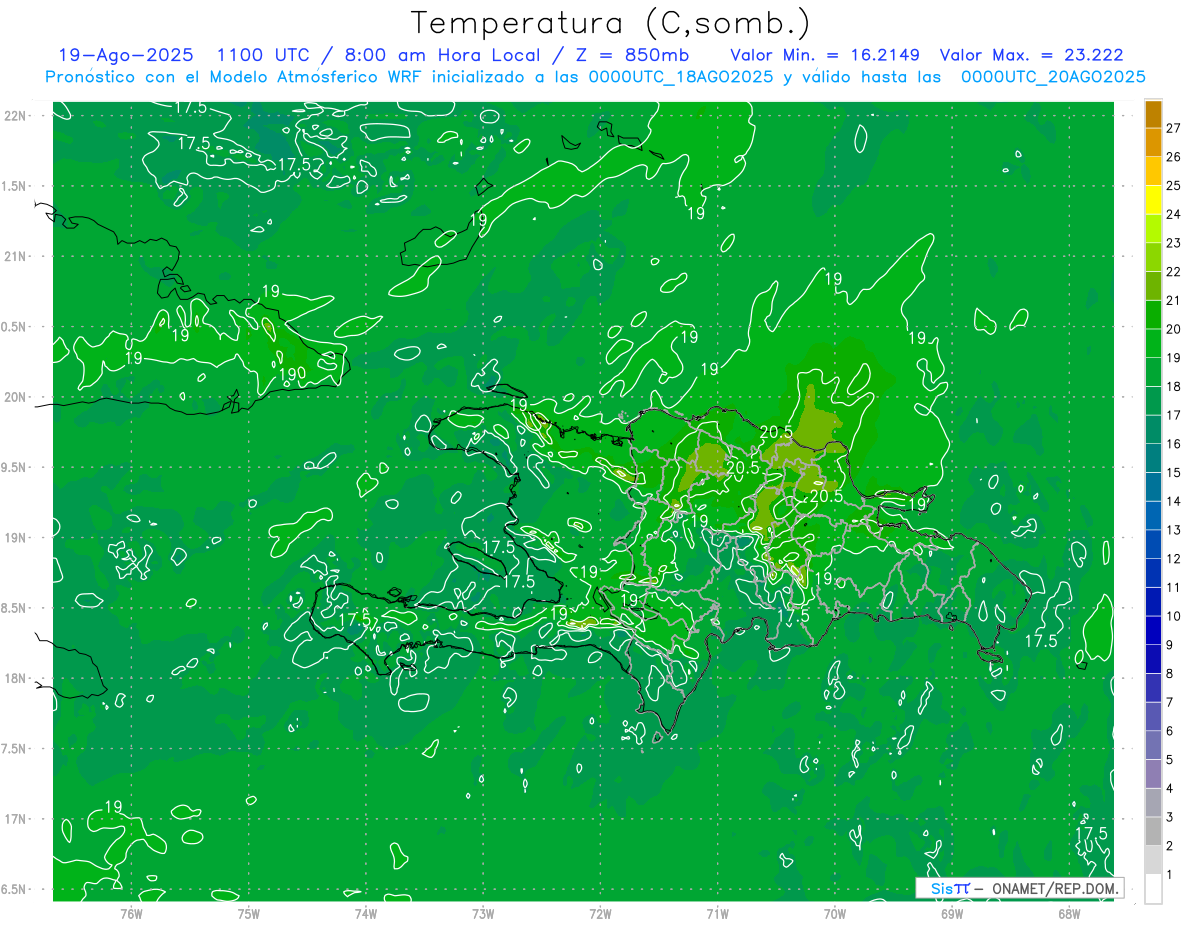Select the 'Valor Max. = 23.222' readout

point(1033,55)
